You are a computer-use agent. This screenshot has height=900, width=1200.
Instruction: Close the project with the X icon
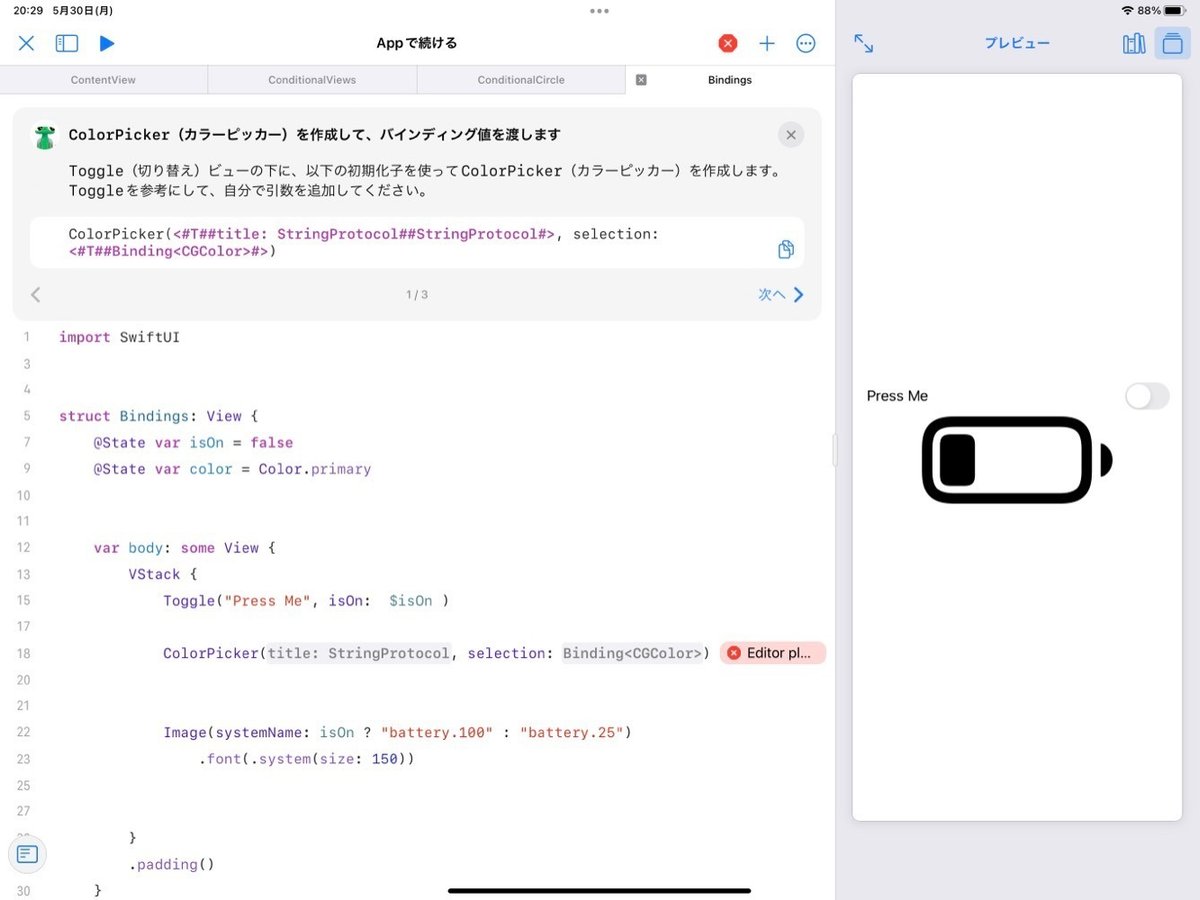[27, 43]
